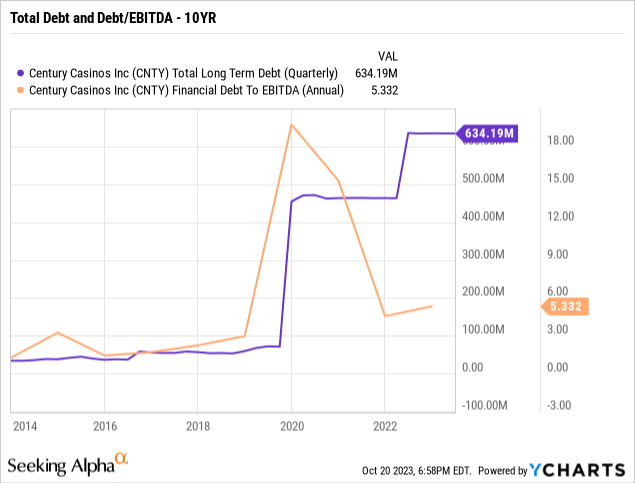Click the VAL column header

coord(388,56)
